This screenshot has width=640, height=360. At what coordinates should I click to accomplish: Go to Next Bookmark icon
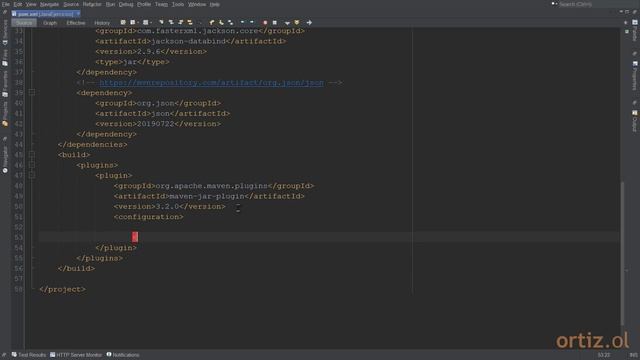tap(221, 22)
